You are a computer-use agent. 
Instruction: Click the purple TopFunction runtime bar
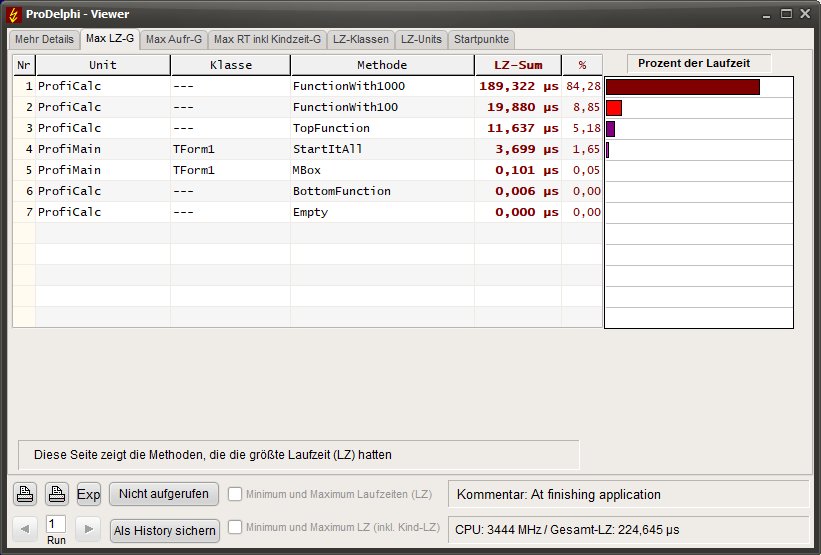[x=611, y=129]
